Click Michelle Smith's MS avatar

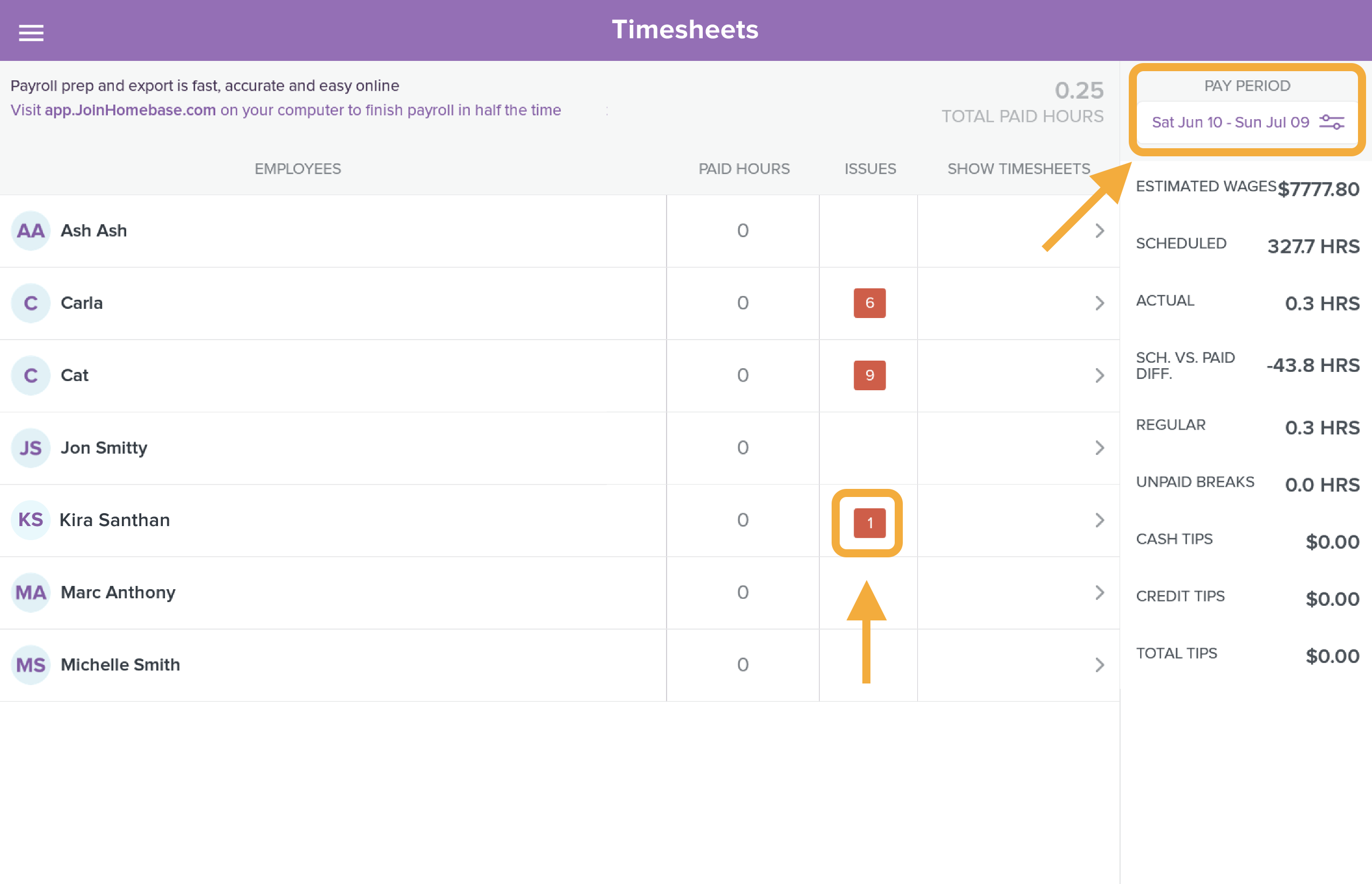[x=30, y=665]
